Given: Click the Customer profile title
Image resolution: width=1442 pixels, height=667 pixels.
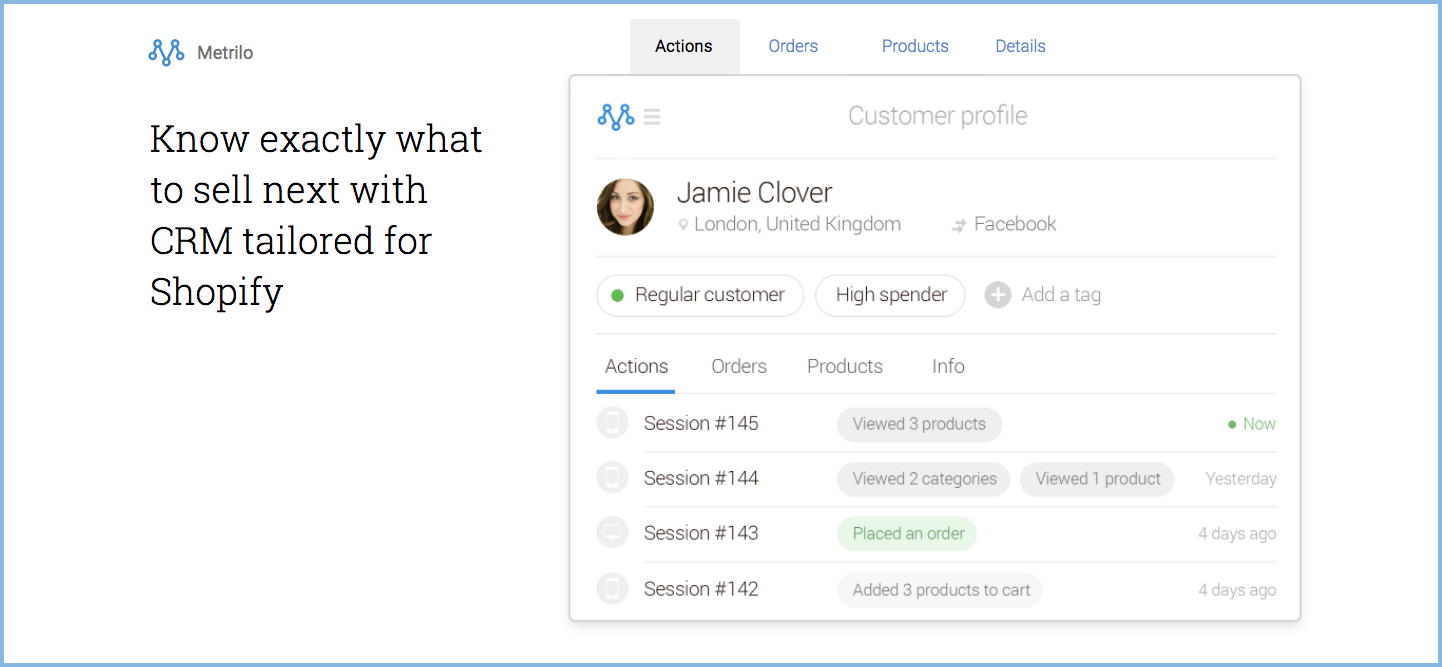Looking at the screenshot, I should click(938, 116).
